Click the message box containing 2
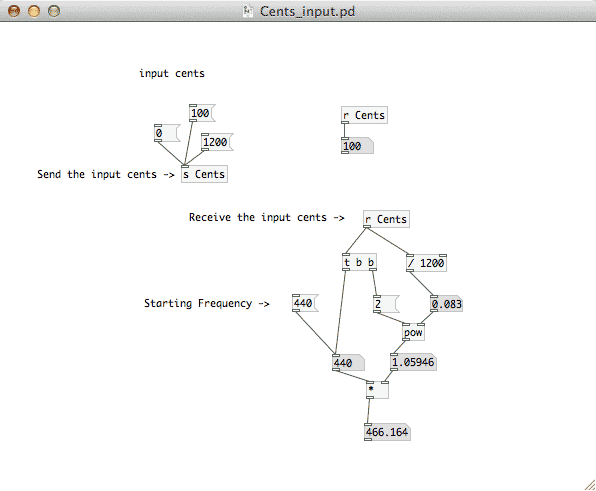596x491 pixels. [386, 304]
